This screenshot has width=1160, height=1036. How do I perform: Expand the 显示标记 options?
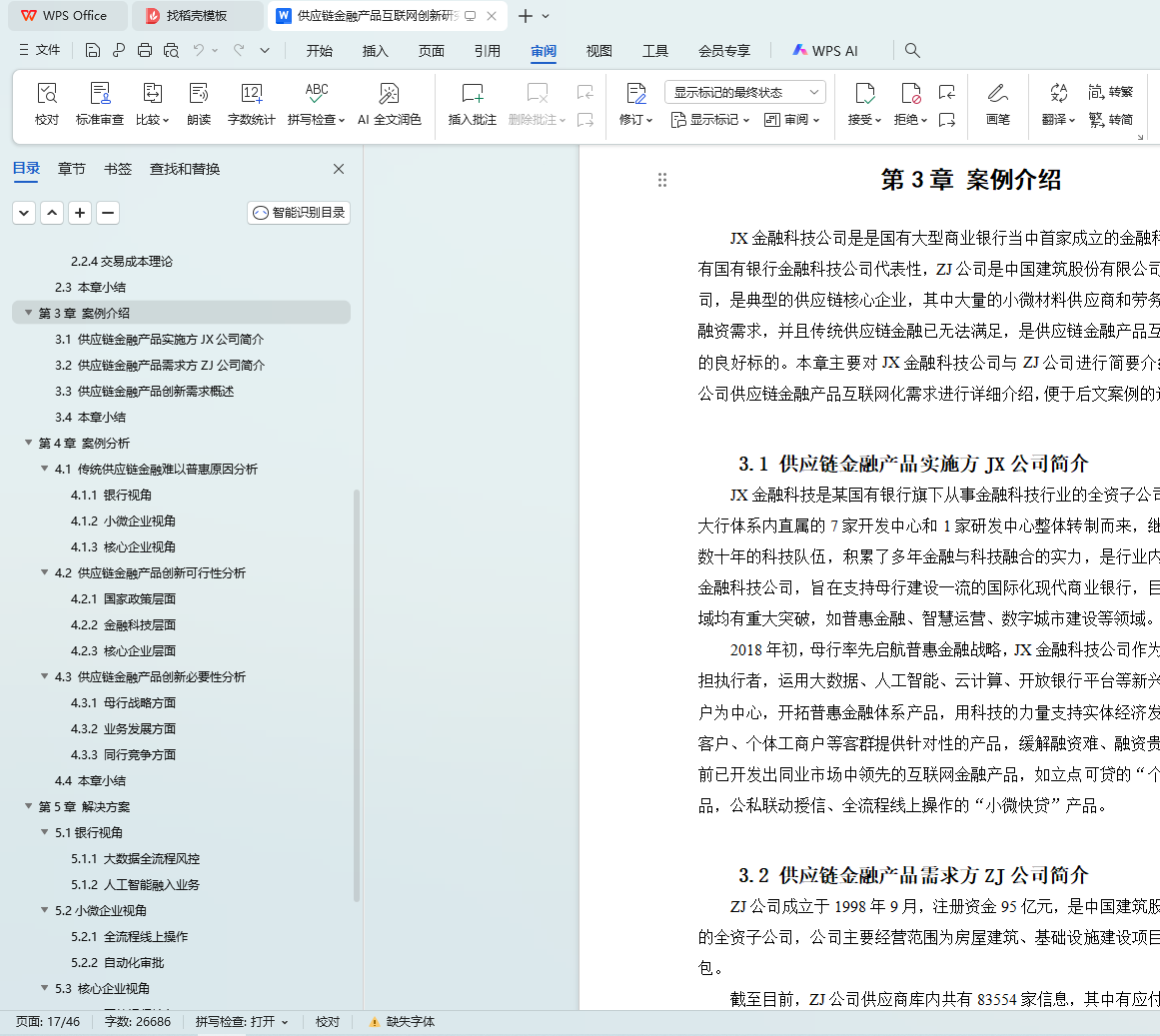coord(710,120)
